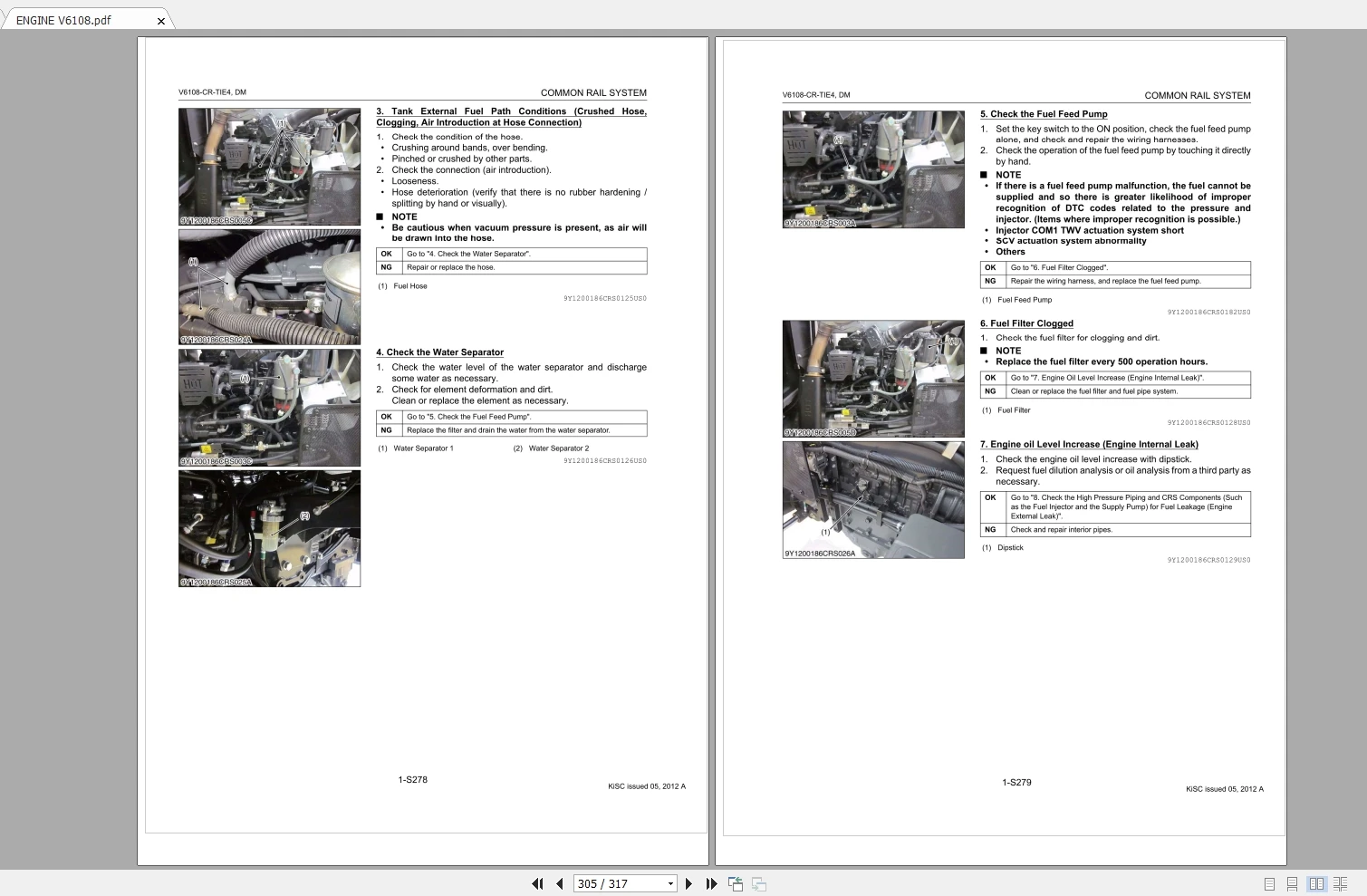Click fuel feed pump photo 9Y1200186CRS003A

pyautogui.click(x=873, y=169)
